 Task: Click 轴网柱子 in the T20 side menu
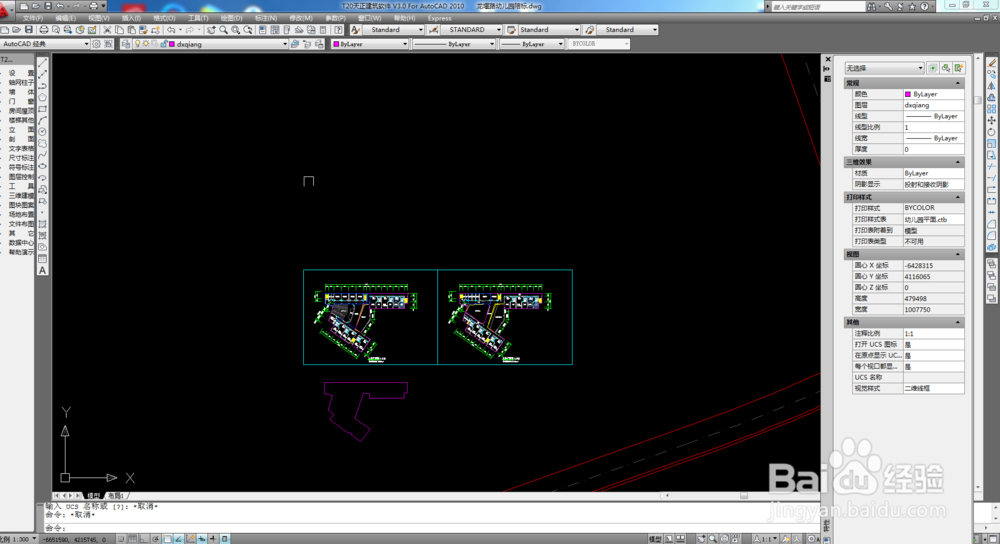pos(21,83)
